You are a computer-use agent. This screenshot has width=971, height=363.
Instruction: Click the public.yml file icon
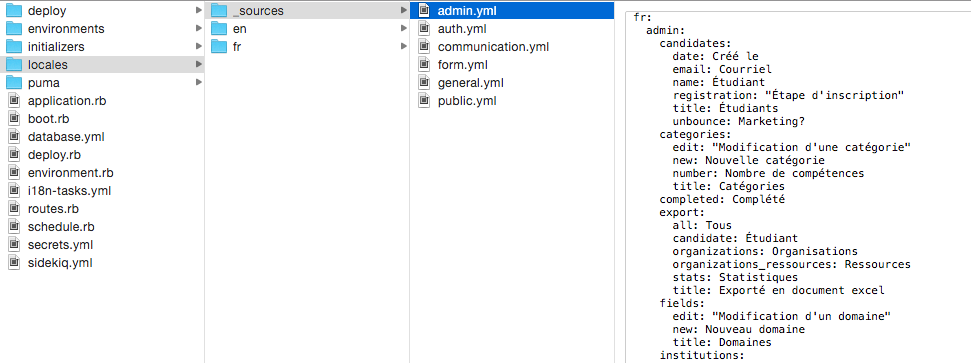pyautogui.click(x=424, y=100)
